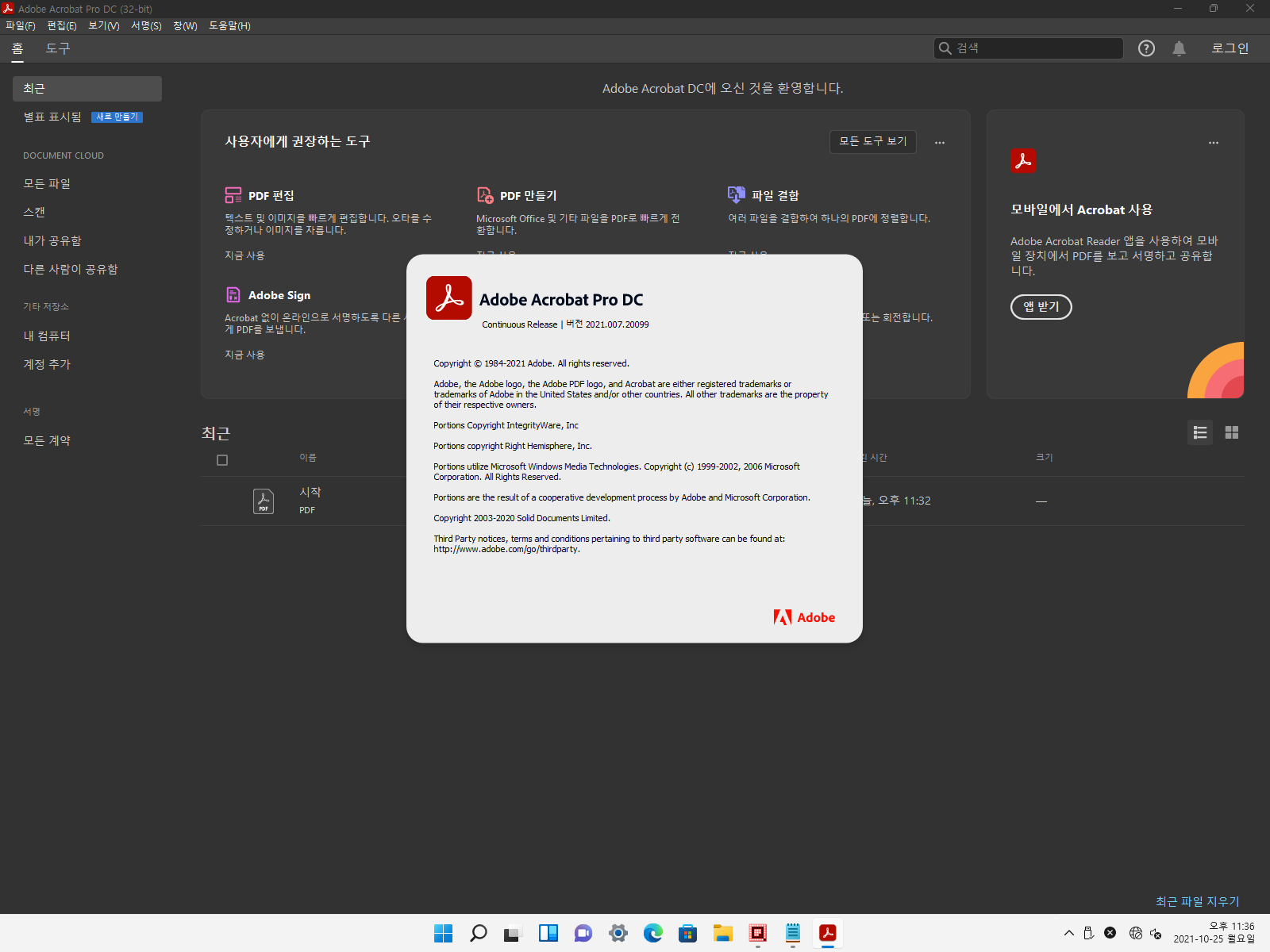This screenshot has height=952, width=1270.
Task: Open the Adobe Sign tool icon
Action: coord(233,295)
